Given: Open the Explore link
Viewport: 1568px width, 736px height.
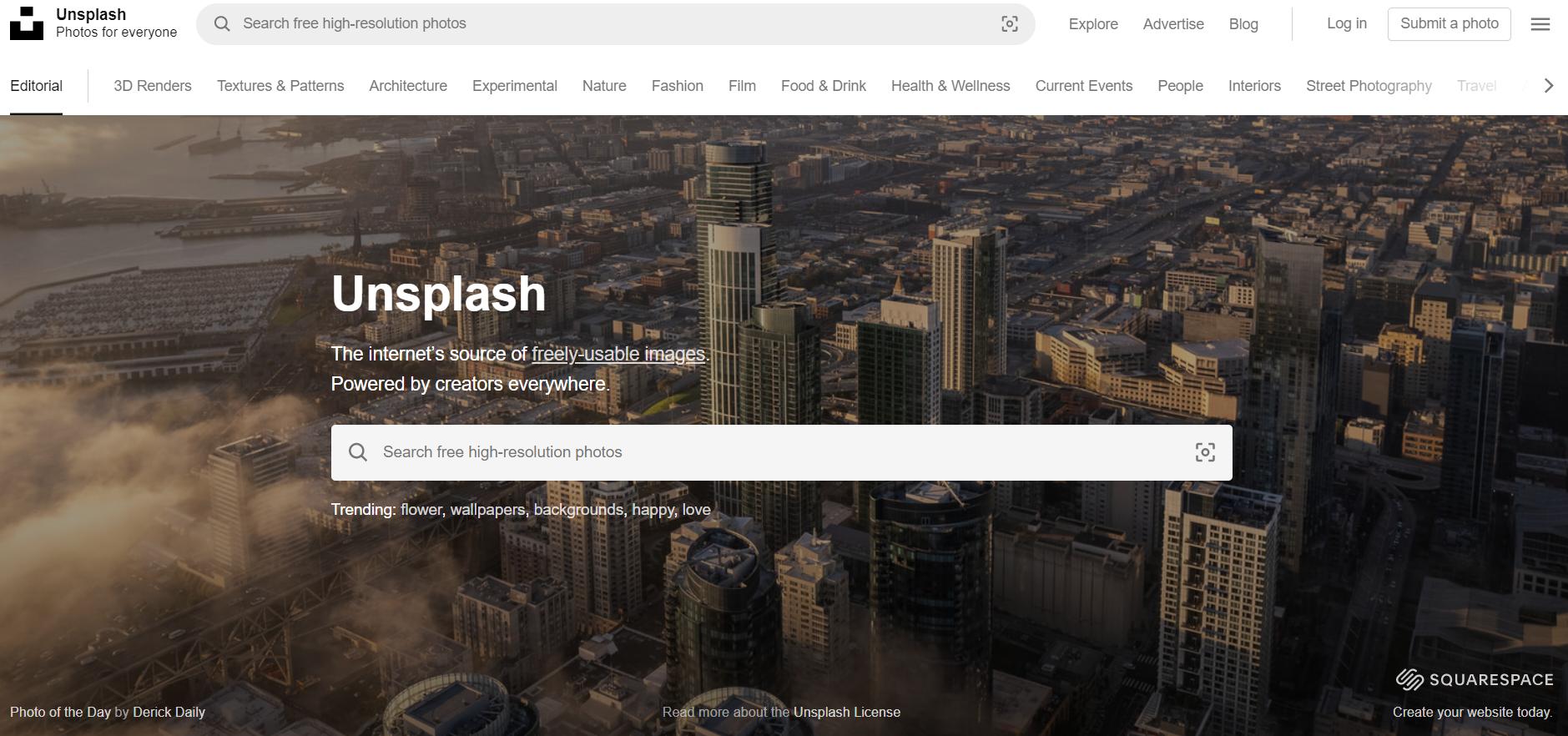Looking at the screenshot, I should pos(1093,24).
